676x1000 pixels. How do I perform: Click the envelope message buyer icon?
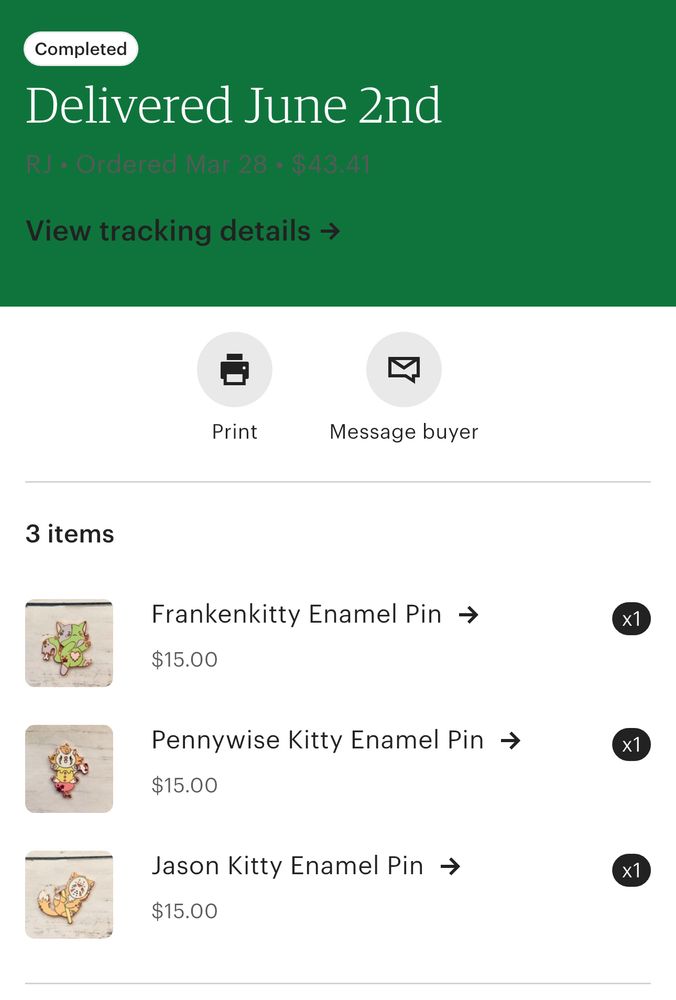point(403,370)
